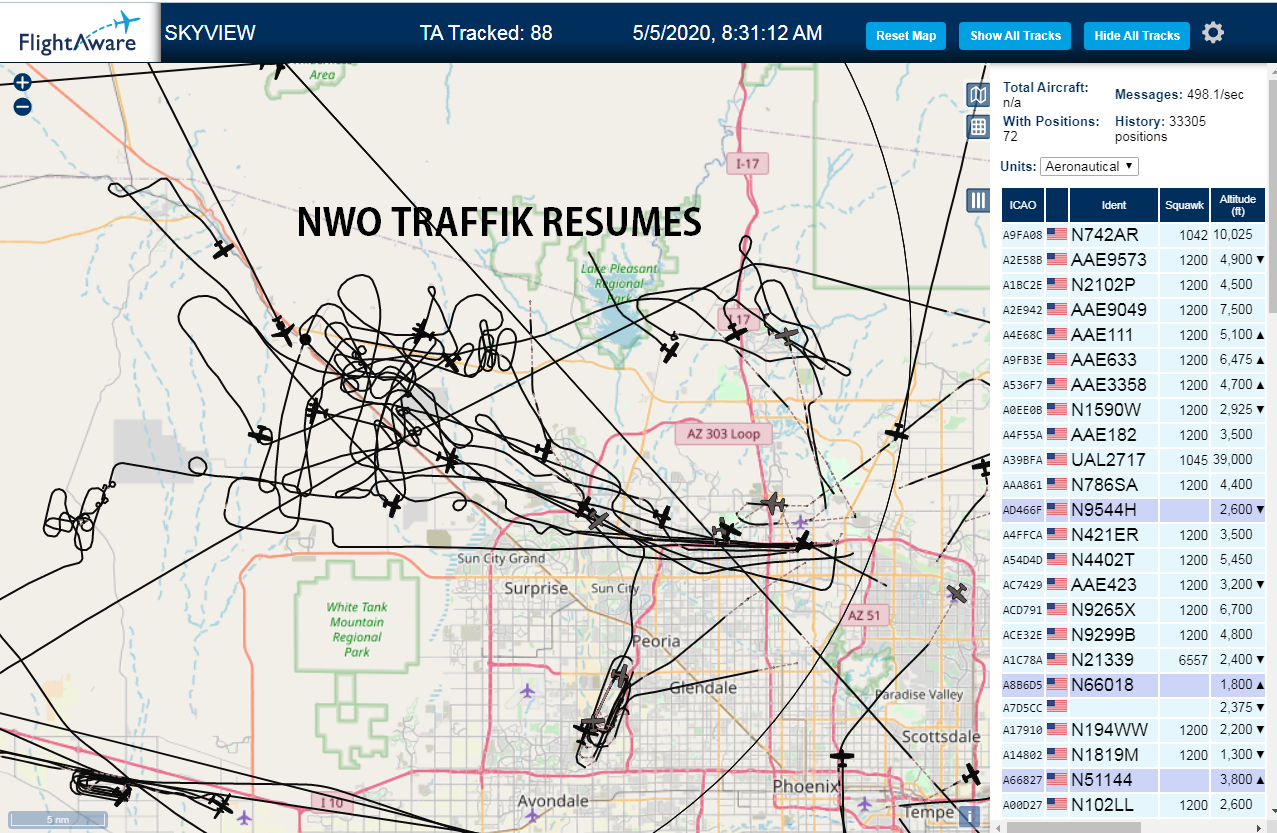1277x833 pixels.
Task: Select aircraft row AAE111
Action: [1133, 335]
